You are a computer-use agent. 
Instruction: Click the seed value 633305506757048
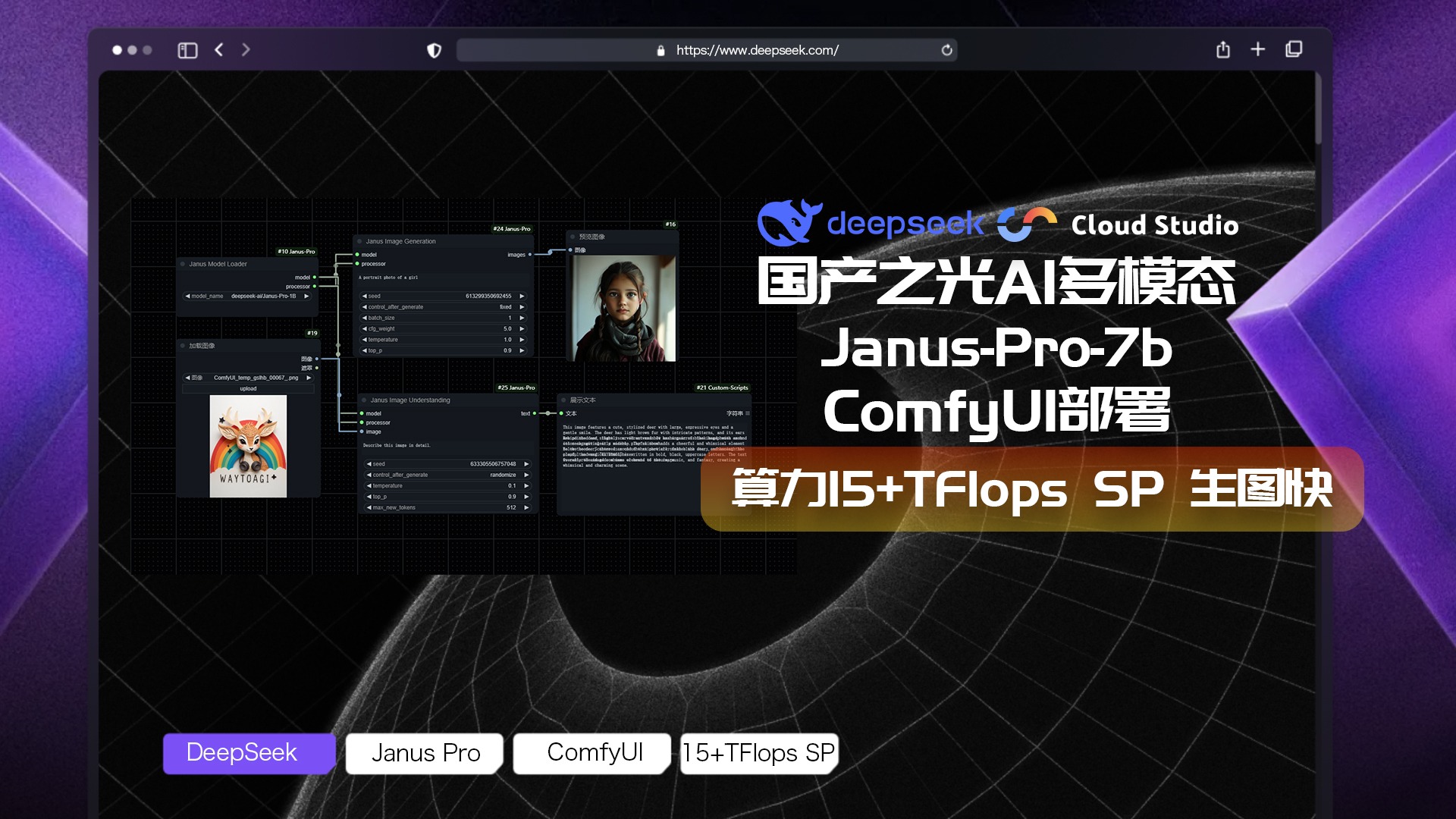pyautogui.click(x=493, y=463)
